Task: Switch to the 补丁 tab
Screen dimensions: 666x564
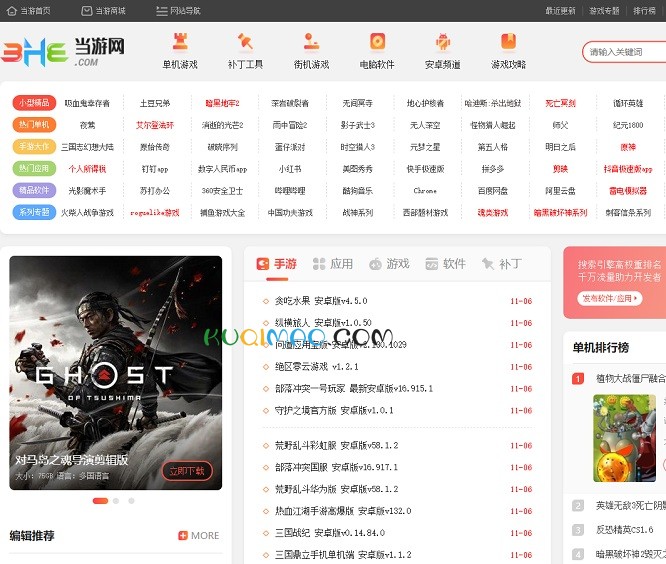Action: click(502, 264)
